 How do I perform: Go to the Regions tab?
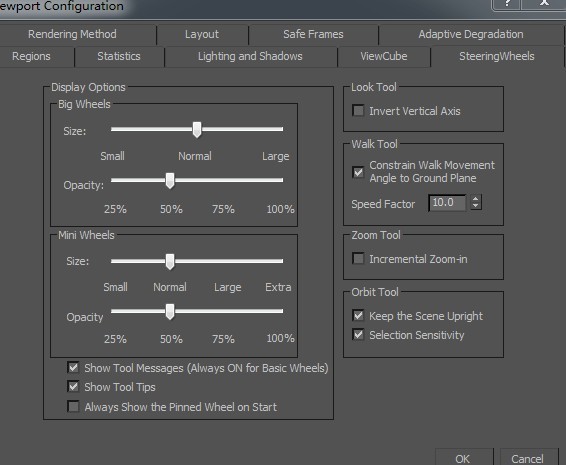(31, 56)
